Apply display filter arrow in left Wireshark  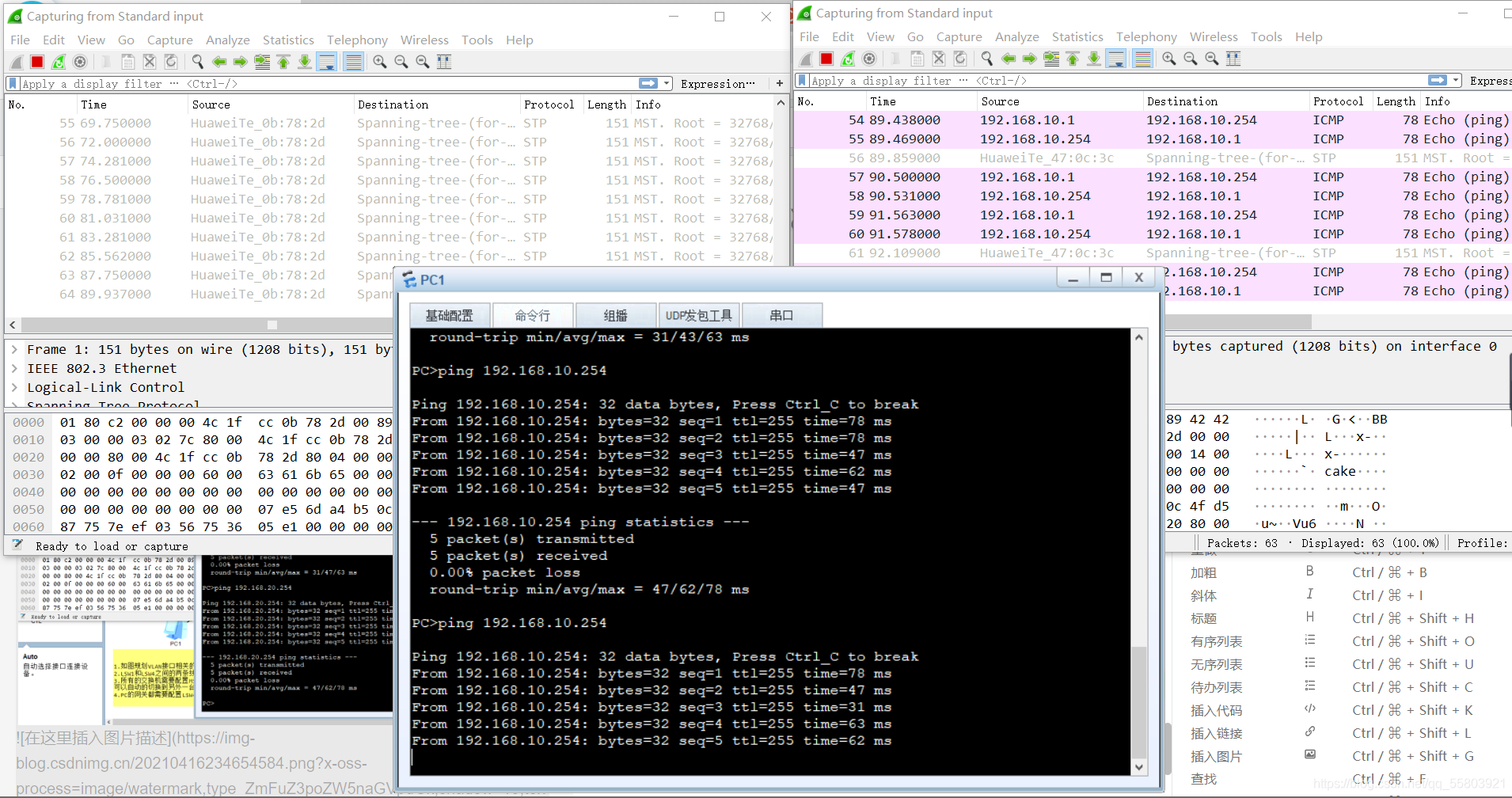(648, 83)
